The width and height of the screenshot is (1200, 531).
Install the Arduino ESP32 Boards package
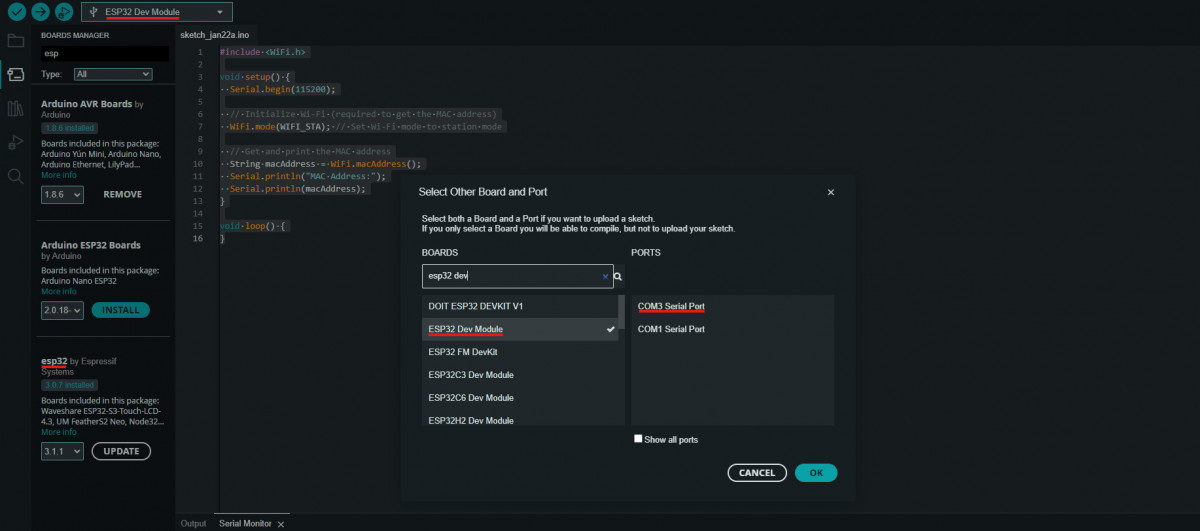tap(120, 310)
